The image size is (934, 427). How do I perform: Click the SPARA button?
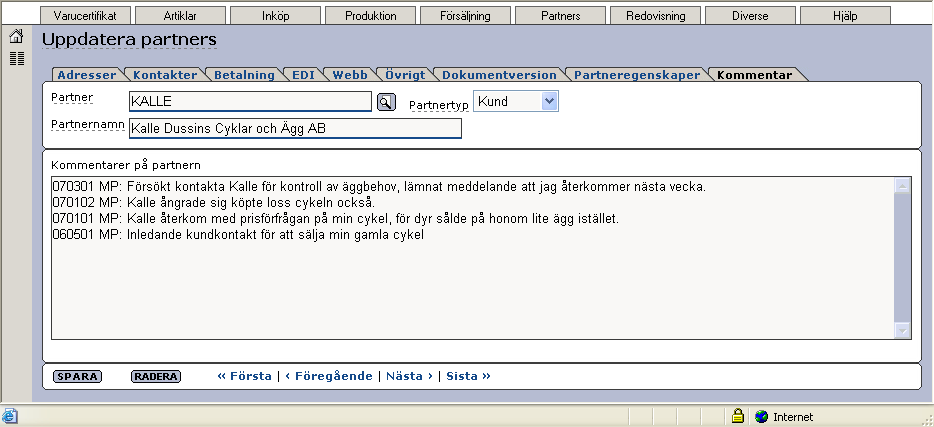[x=77, y=376]
